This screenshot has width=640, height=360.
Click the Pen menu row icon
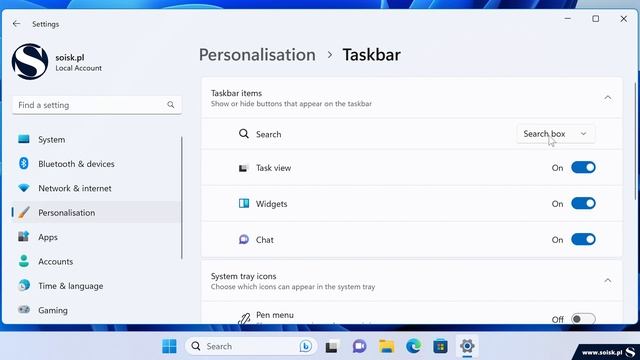244,318
